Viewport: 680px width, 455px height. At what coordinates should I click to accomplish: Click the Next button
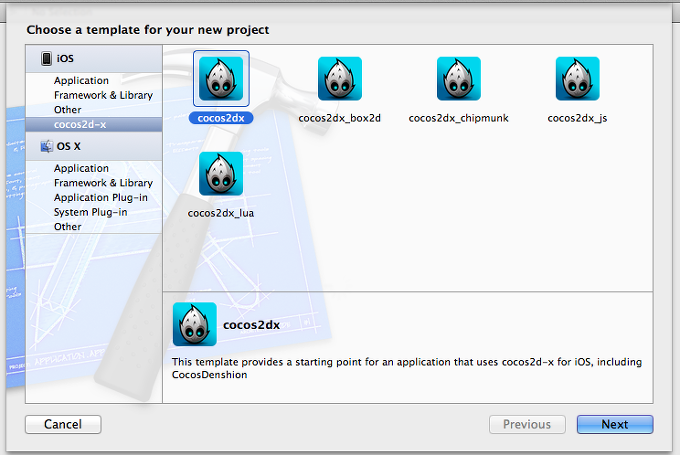point(615,424)
